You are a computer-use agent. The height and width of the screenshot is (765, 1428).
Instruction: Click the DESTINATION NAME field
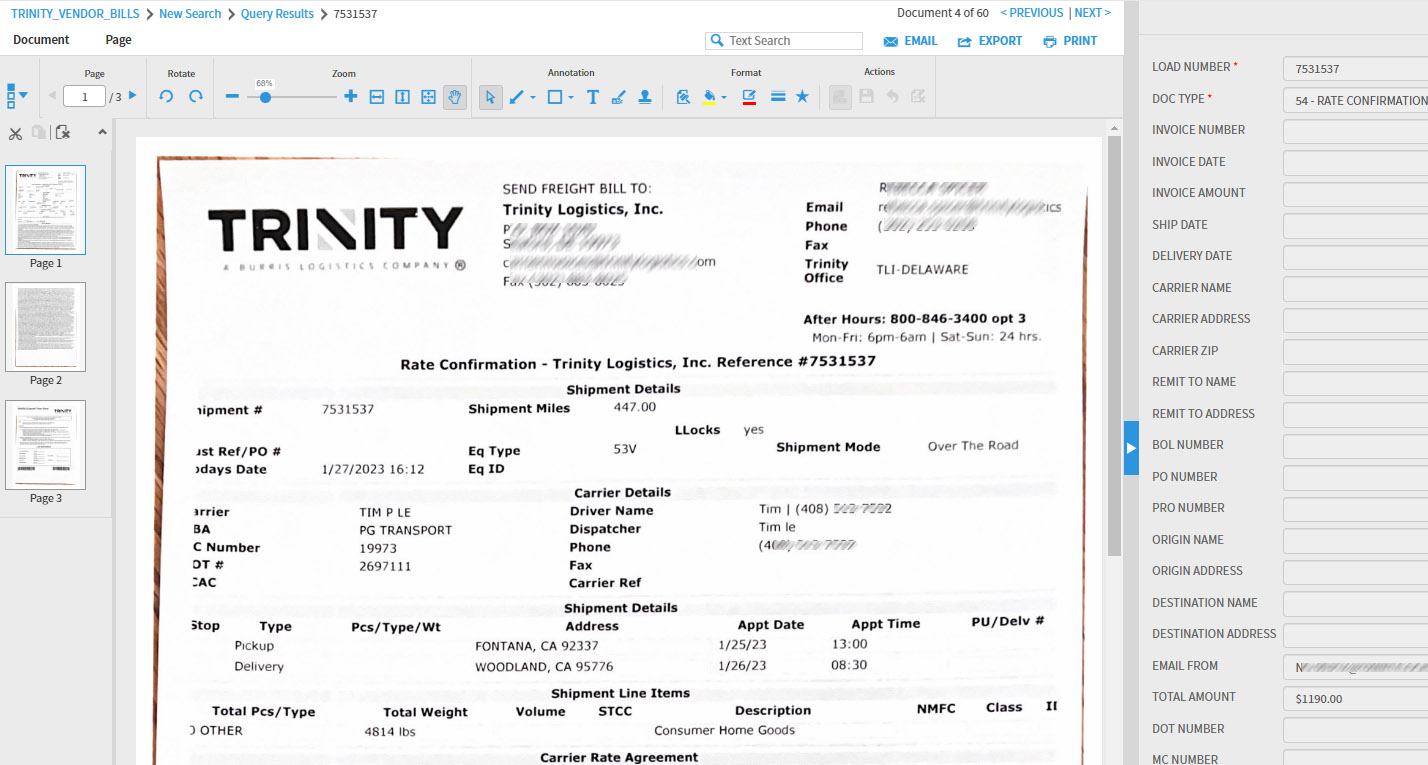click(1355, 604)
